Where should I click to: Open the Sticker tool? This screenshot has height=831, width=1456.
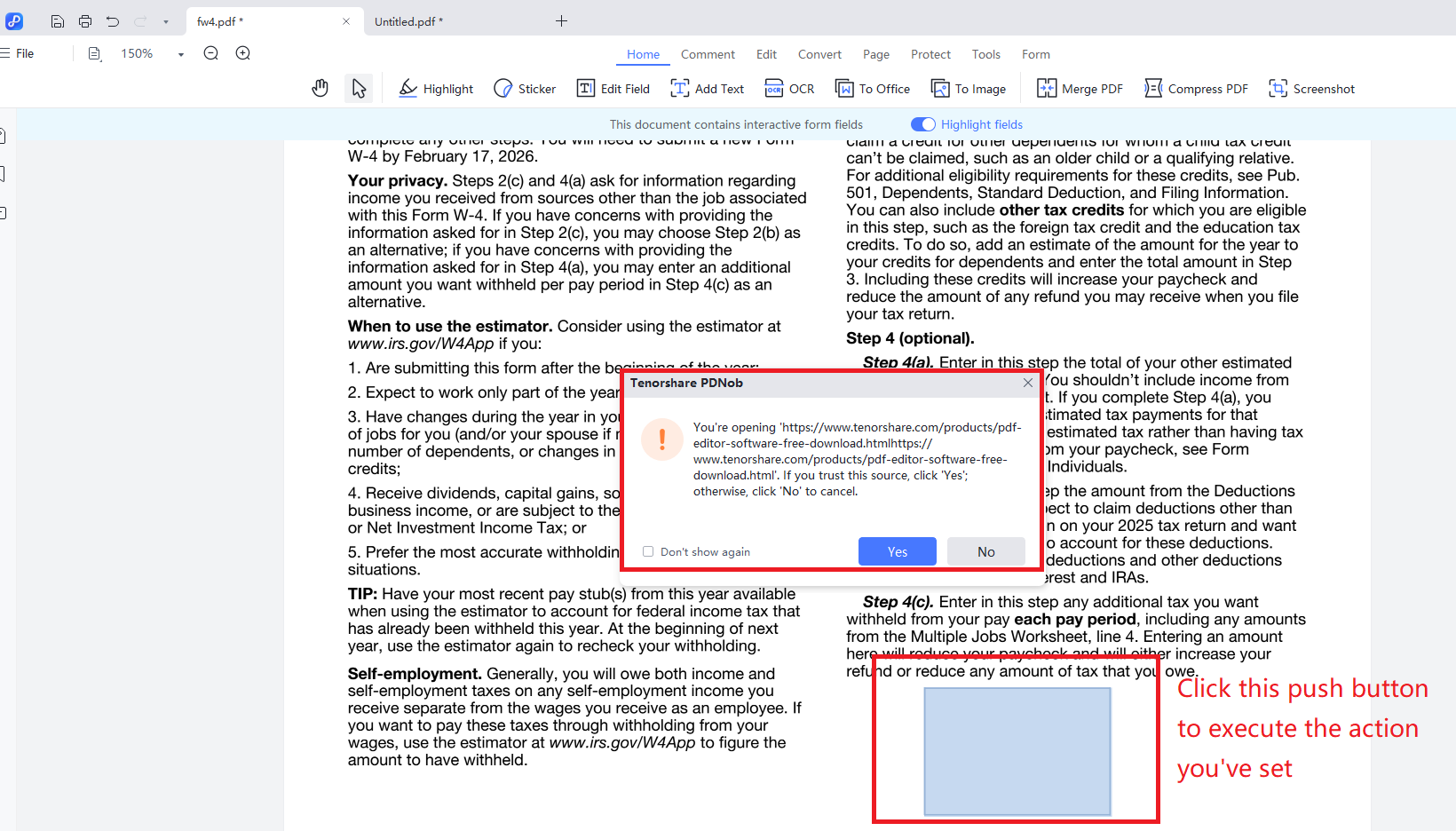[525, 89]
